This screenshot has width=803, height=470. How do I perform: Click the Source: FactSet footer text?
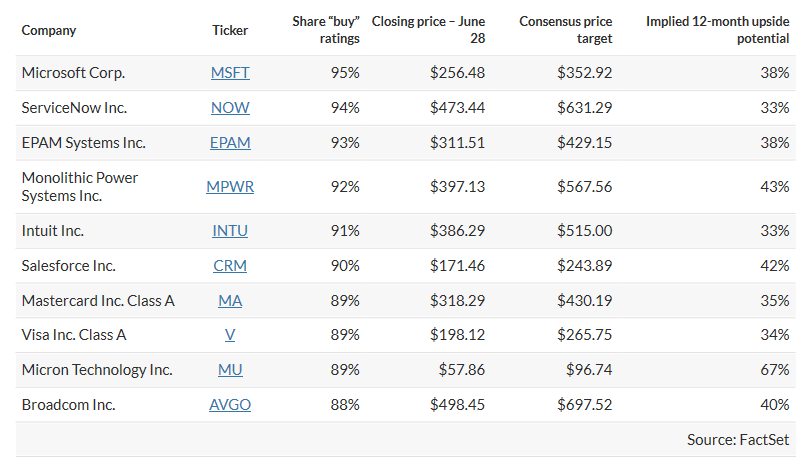coord(738,440)
